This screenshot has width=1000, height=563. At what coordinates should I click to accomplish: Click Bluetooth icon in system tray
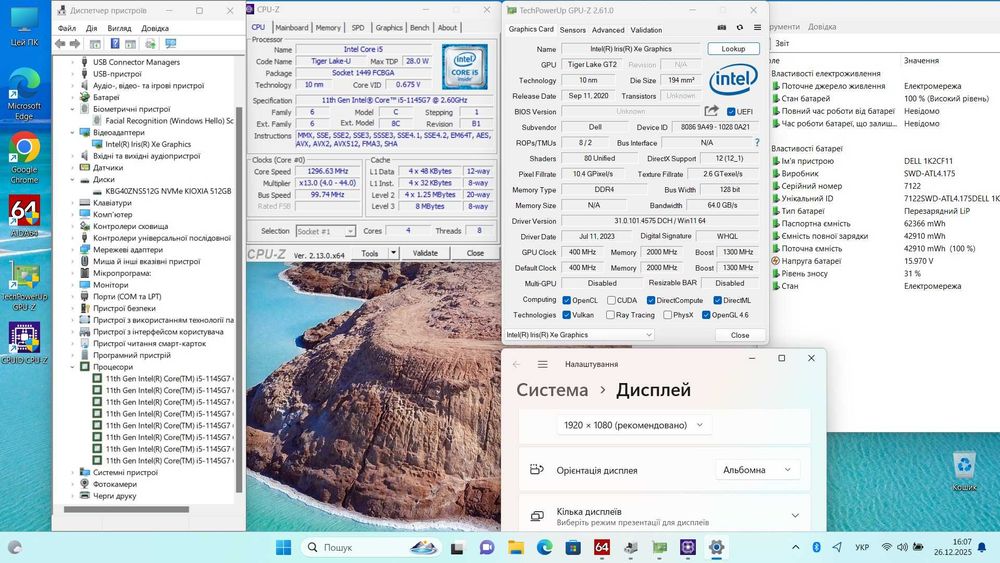(816, 547)
